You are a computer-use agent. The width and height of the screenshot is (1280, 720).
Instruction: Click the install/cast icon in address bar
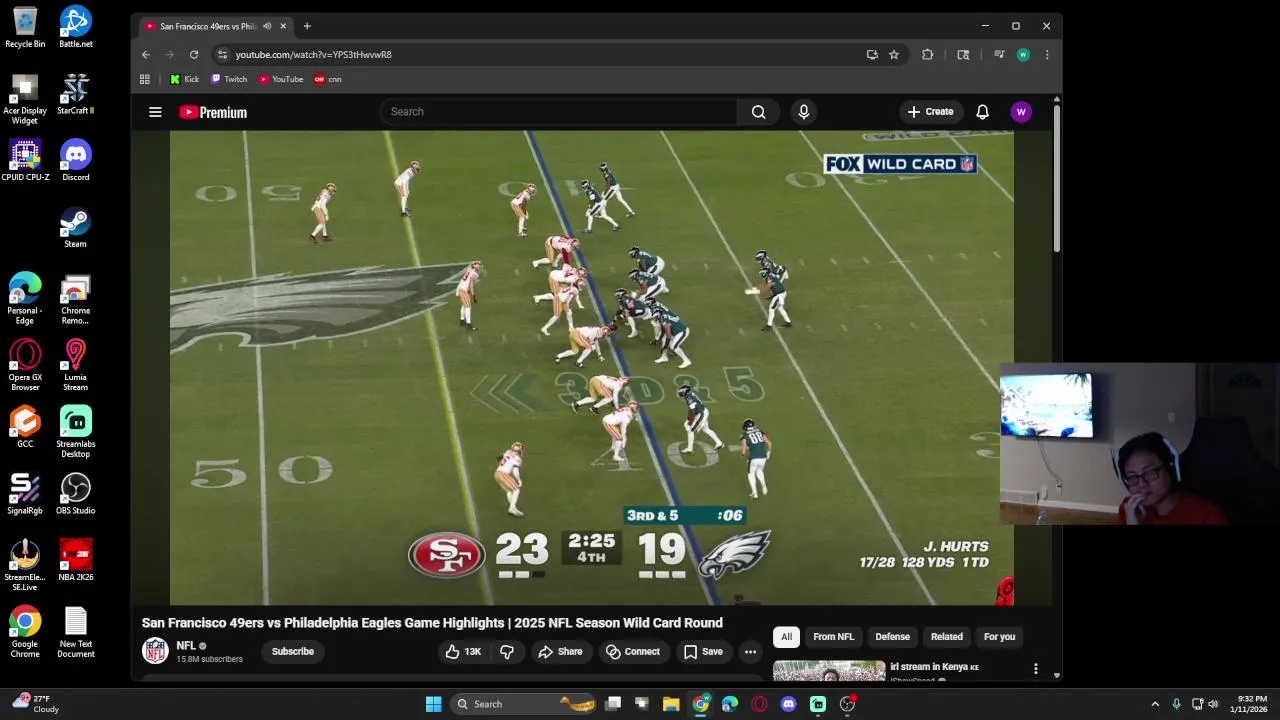pos(872,55)
